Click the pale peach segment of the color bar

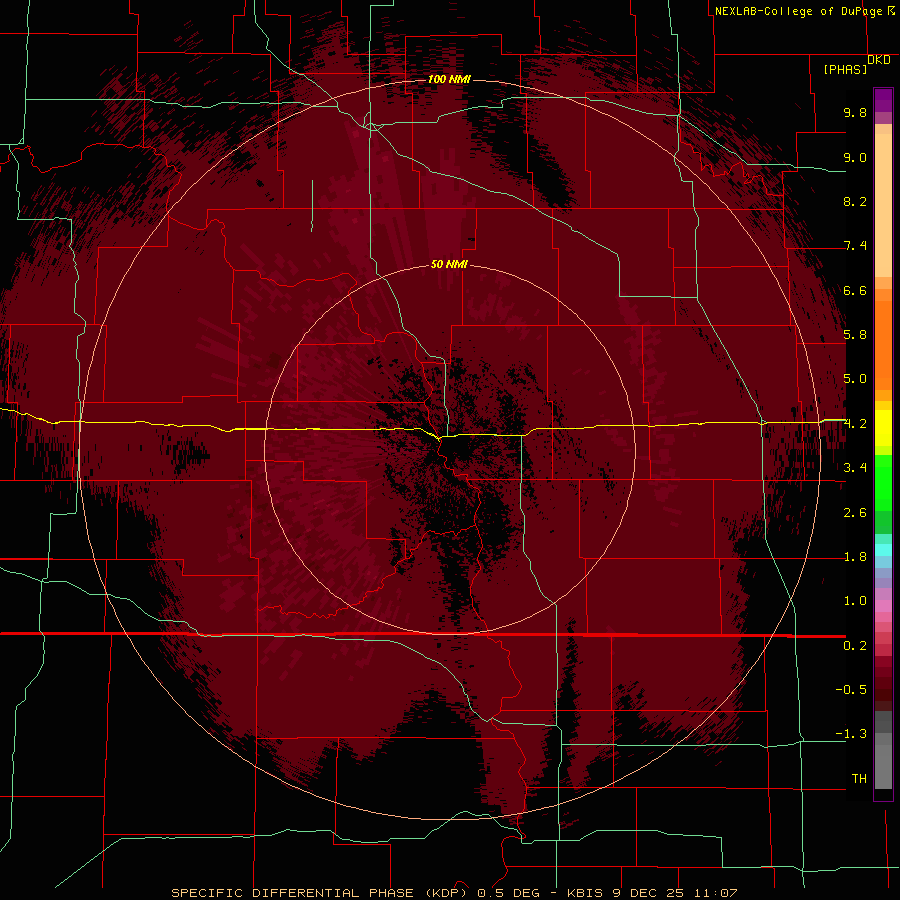(883, 205)
